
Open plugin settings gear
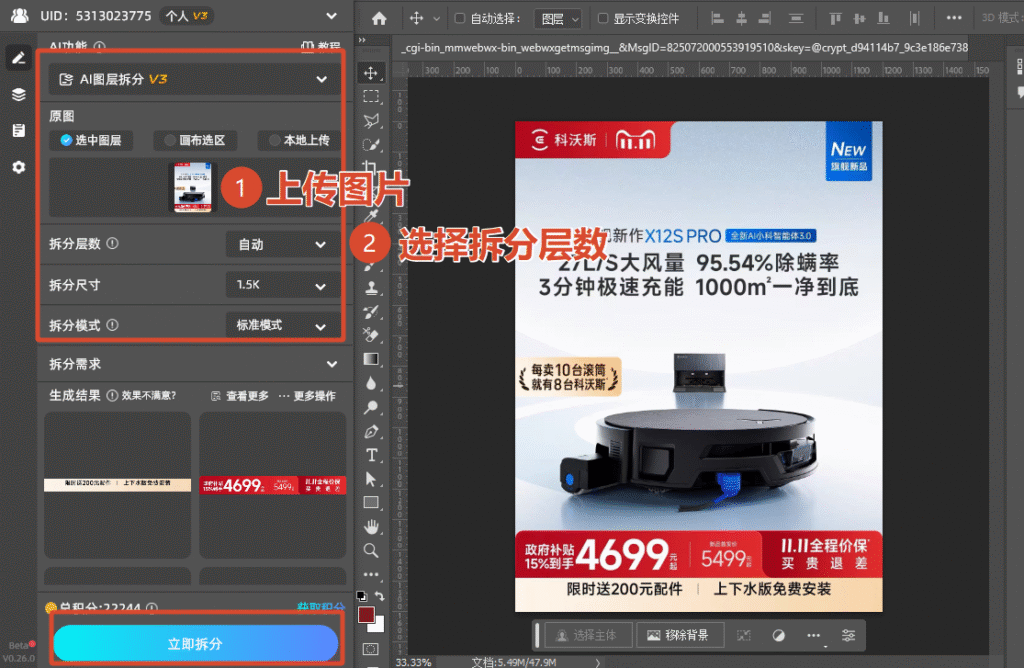pyautogui.click(x=19, y=167)
